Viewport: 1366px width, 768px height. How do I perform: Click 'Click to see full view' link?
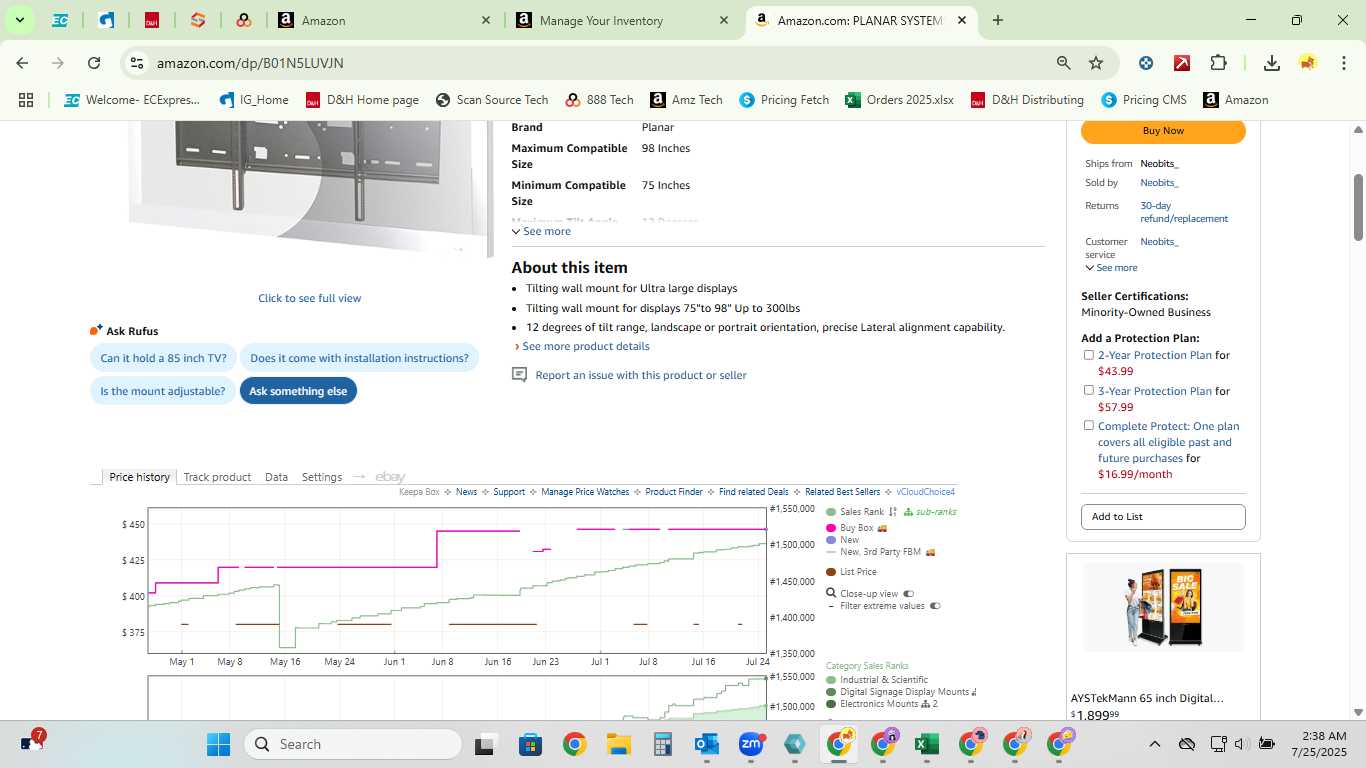pyautogui.click(x=310, y=298)
